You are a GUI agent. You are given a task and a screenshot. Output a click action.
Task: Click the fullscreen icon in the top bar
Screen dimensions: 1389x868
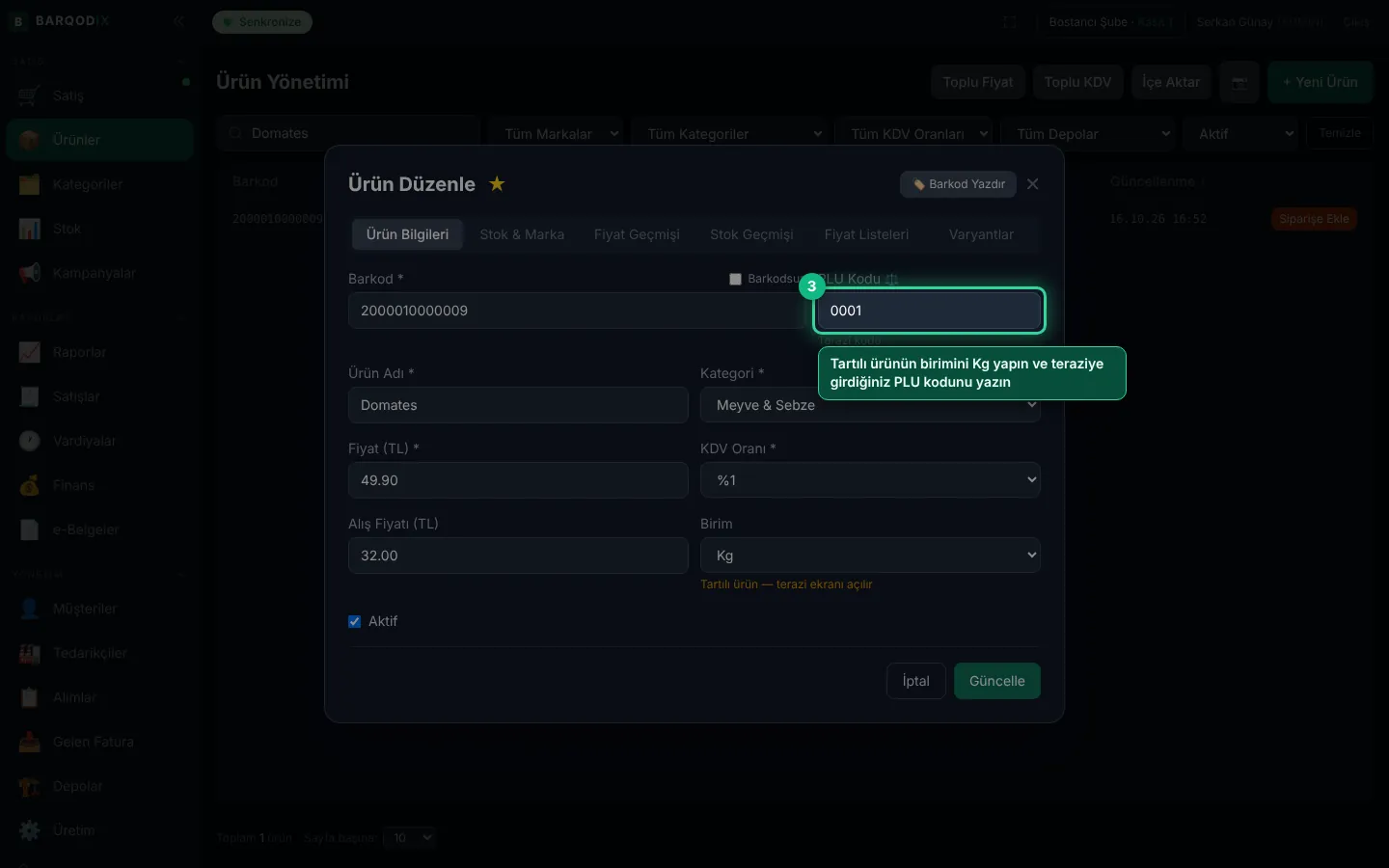point(1010,21)
